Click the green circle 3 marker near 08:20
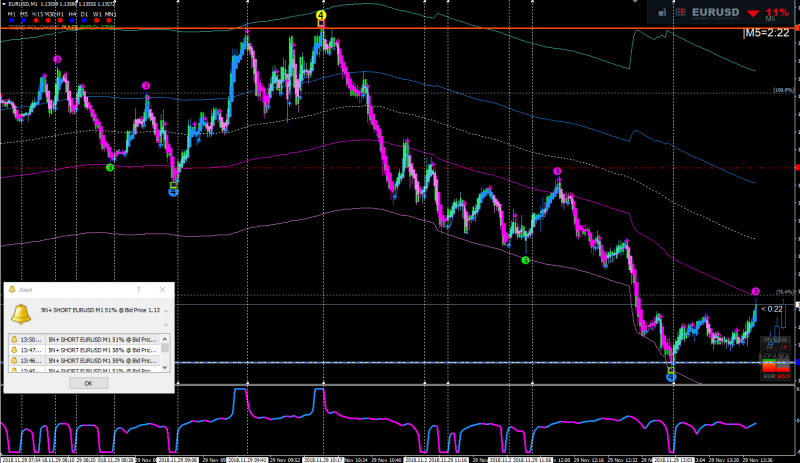The height and width of the screenshot is (463, 800). [110, 167]
